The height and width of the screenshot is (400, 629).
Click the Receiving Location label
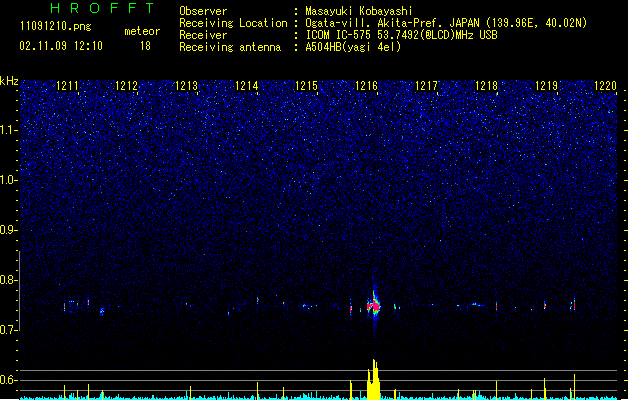tap(233, 23)
